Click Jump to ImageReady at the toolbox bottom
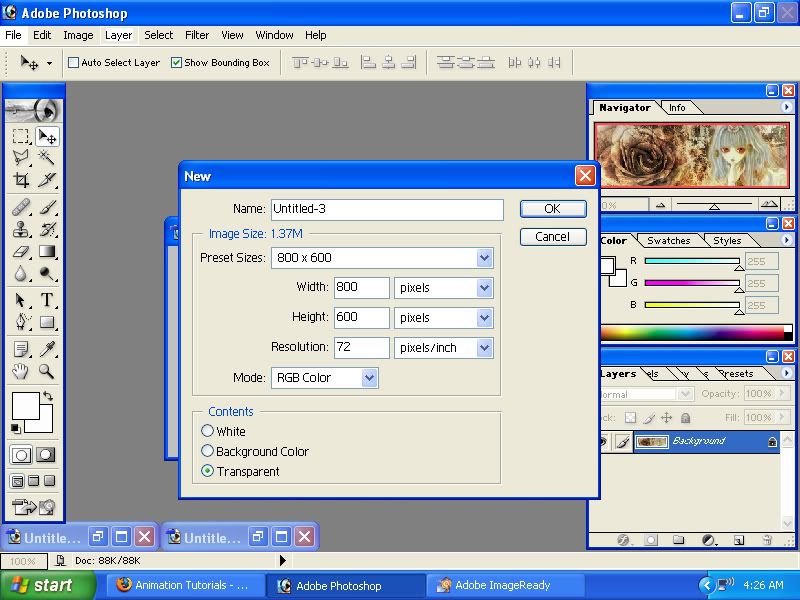 click(34, 507)
